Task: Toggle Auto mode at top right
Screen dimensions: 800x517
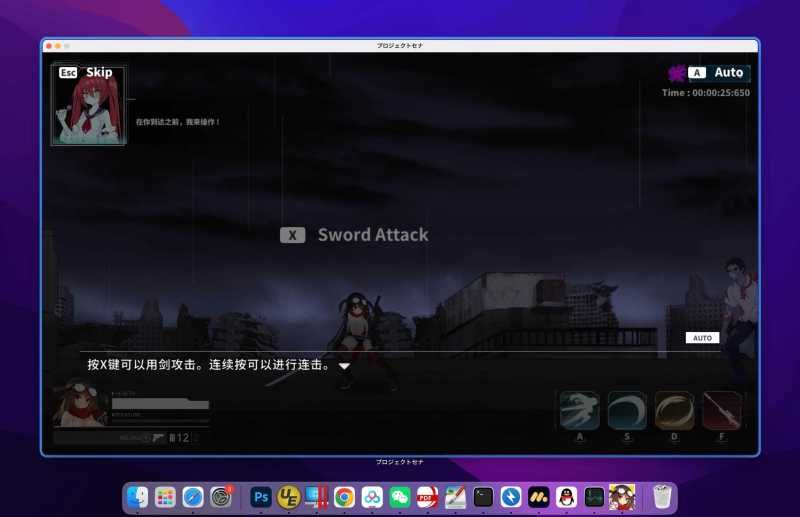Action: [x=719, y=72]
